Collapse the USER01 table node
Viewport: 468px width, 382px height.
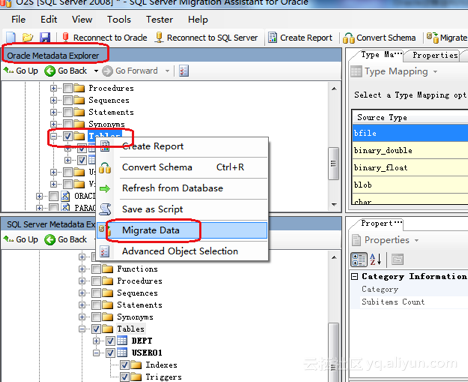point(96,353)
